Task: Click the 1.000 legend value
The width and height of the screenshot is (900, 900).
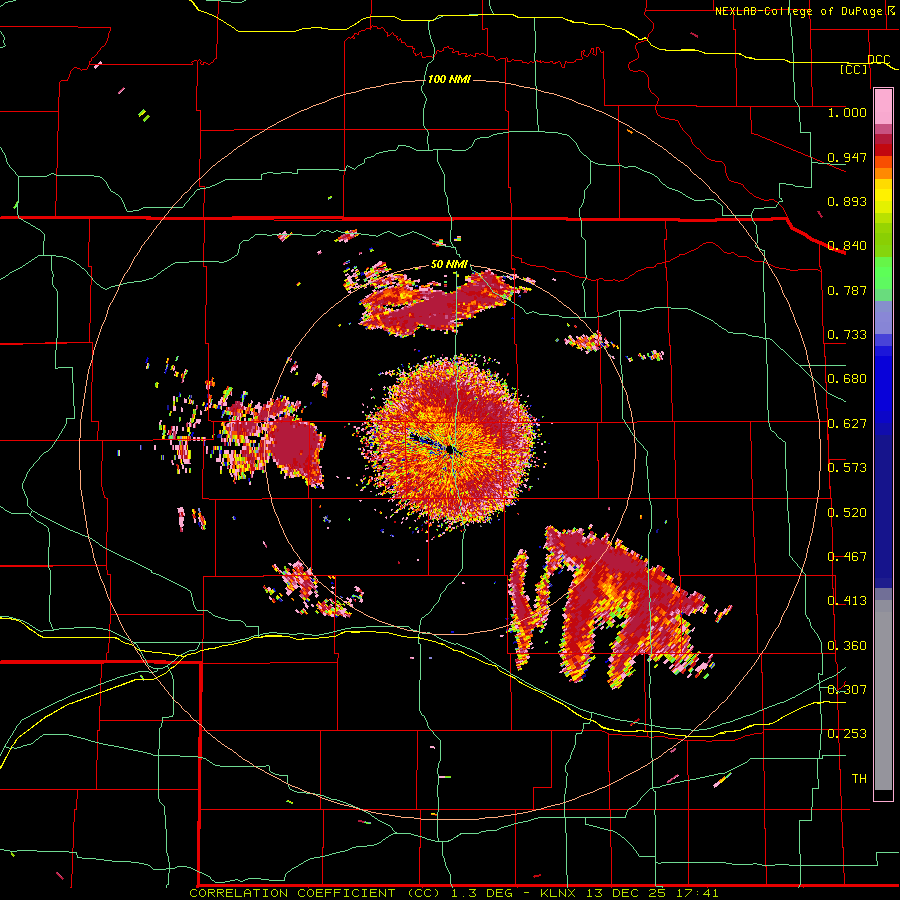Action: [x=847, y=112]
